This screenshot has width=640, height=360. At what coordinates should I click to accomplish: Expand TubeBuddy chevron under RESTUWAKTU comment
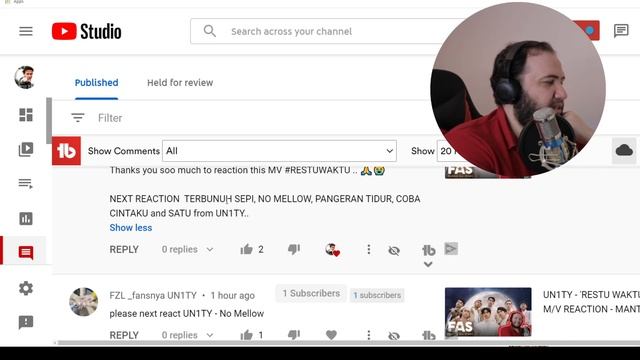coord(428,264)
